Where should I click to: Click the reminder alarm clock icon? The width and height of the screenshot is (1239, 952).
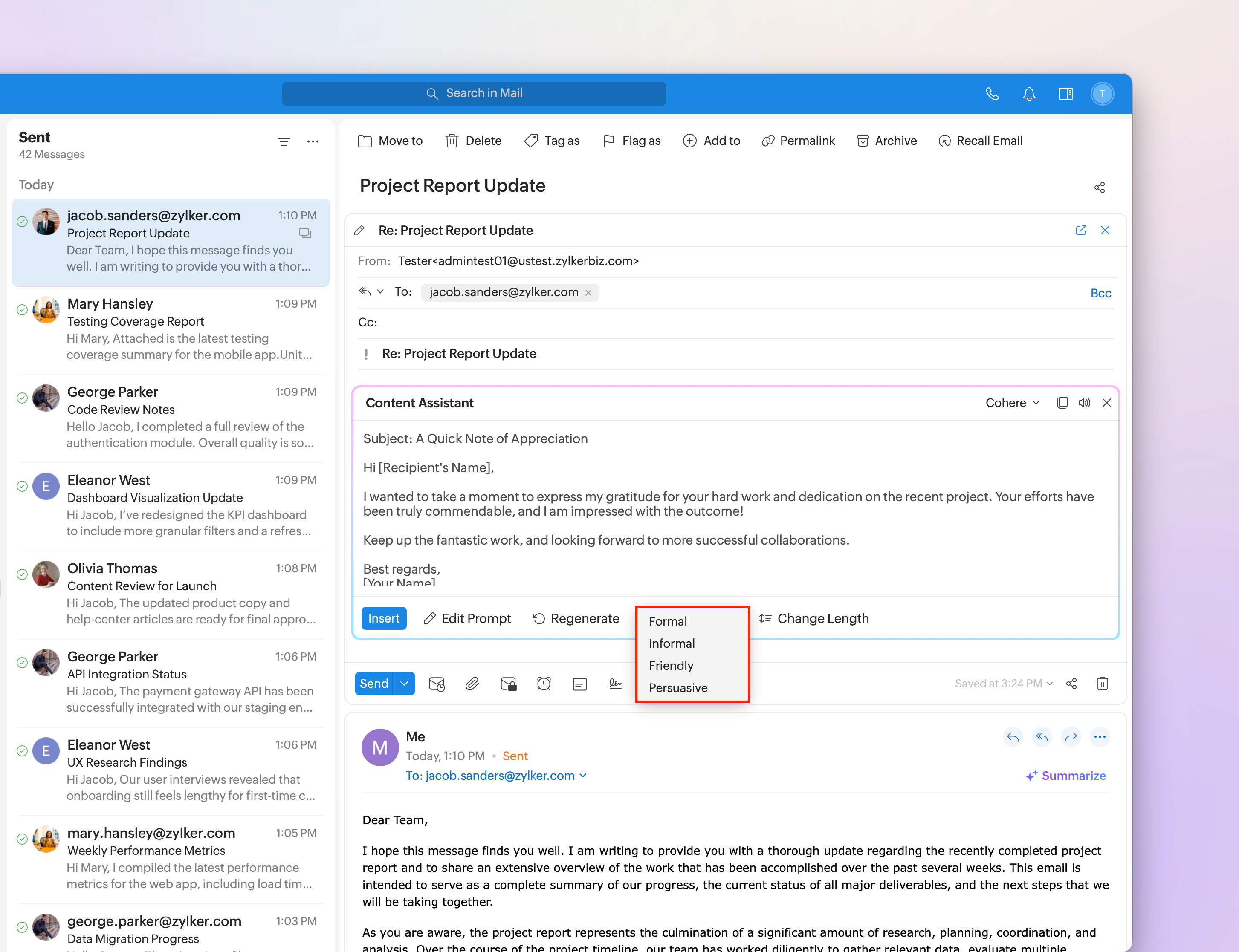[x=544, y=684]
